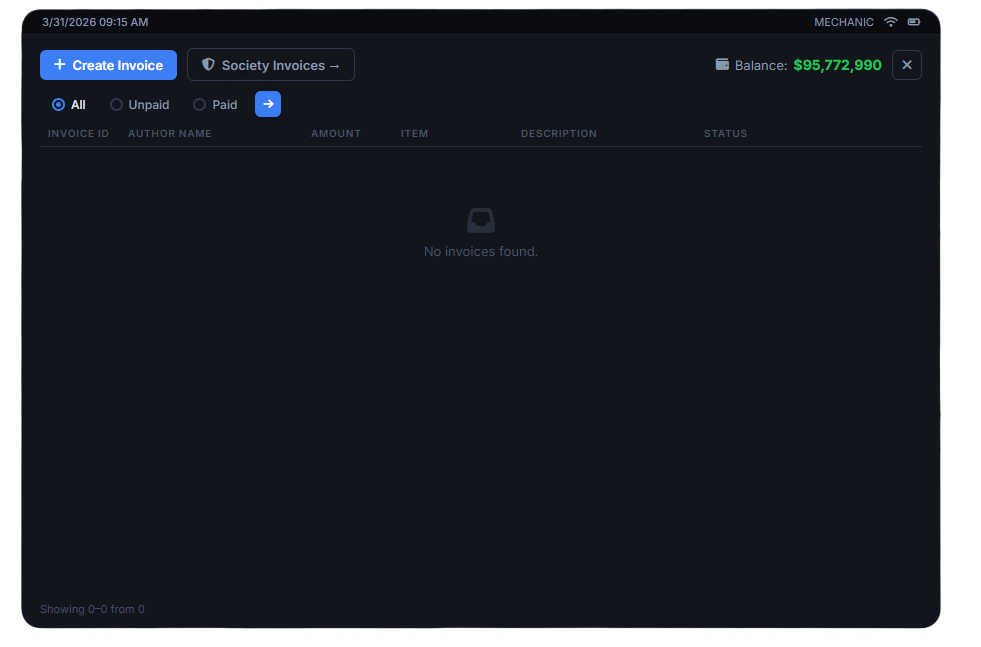This screenshot has height=647, width=981.
Task: Click the balance amount $95,772,990
Action: tap(837, 65)
